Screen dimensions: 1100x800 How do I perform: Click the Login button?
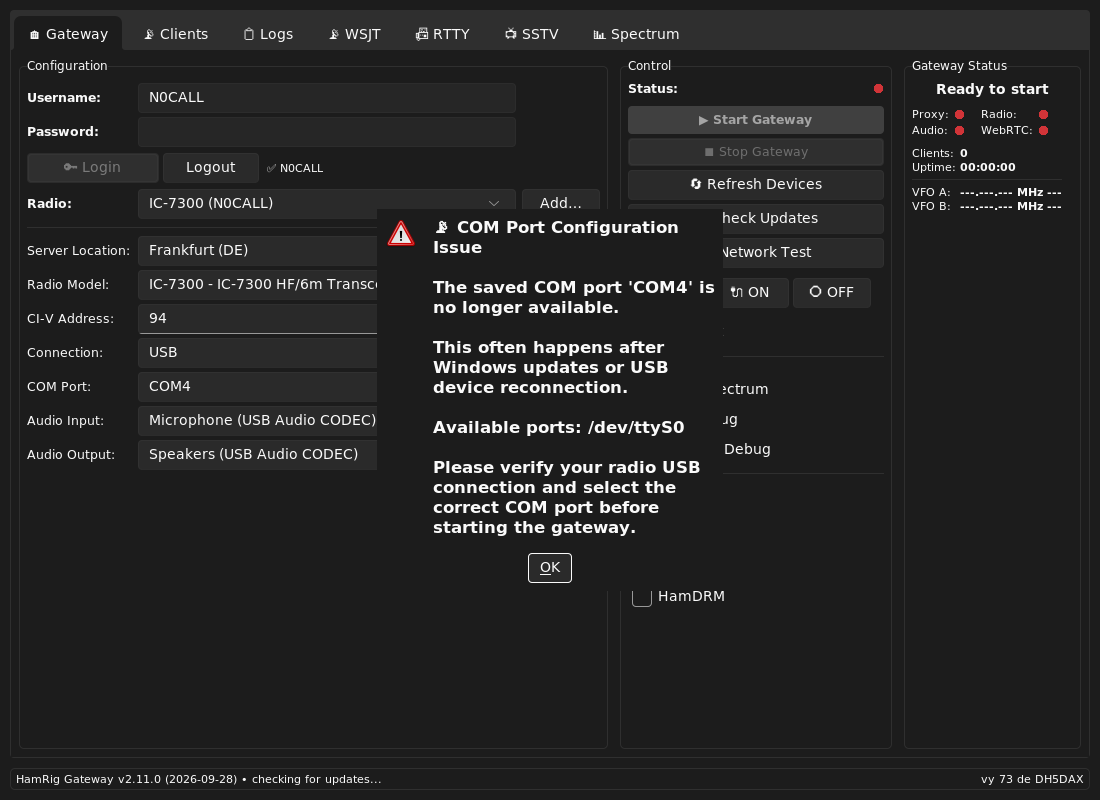coord(93,168)
